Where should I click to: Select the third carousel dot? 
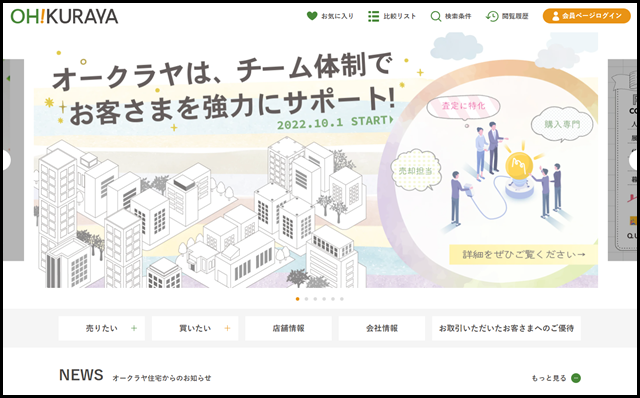(315, 299)
